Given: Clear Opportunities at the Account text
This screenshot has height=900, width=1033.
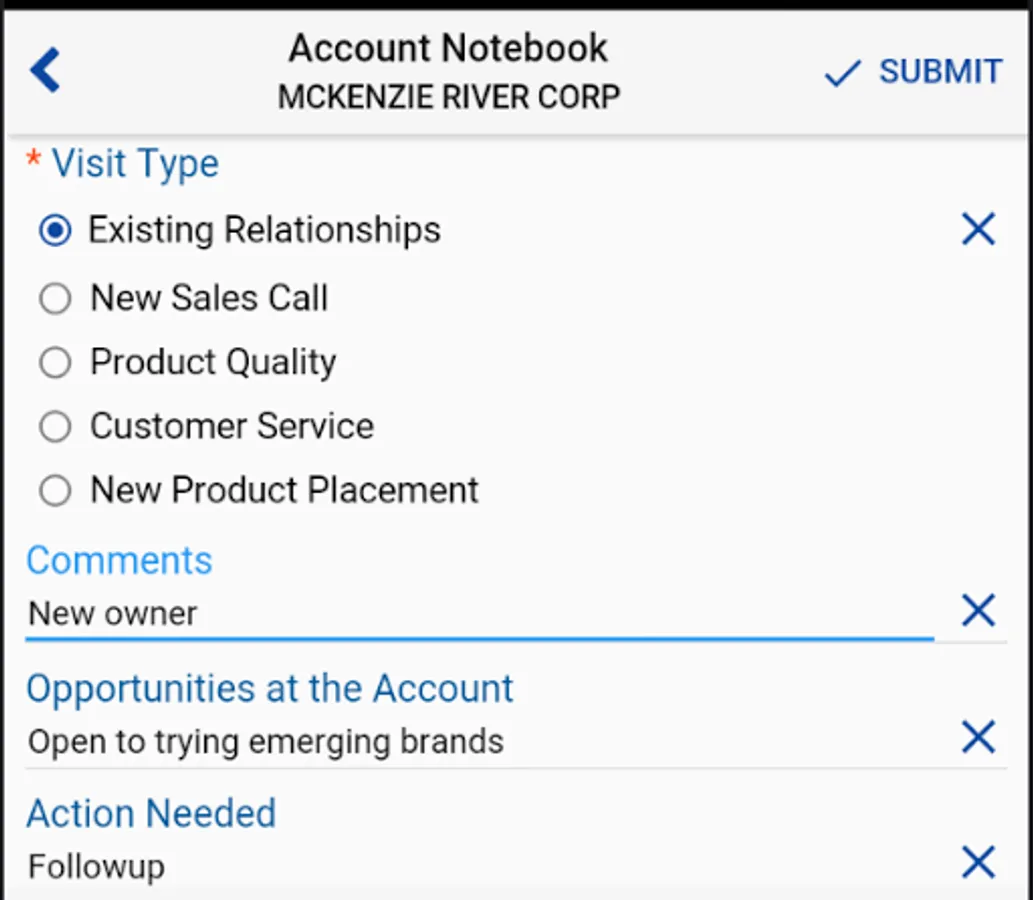Looking at the screenshot, I should [x=978, y=738].
